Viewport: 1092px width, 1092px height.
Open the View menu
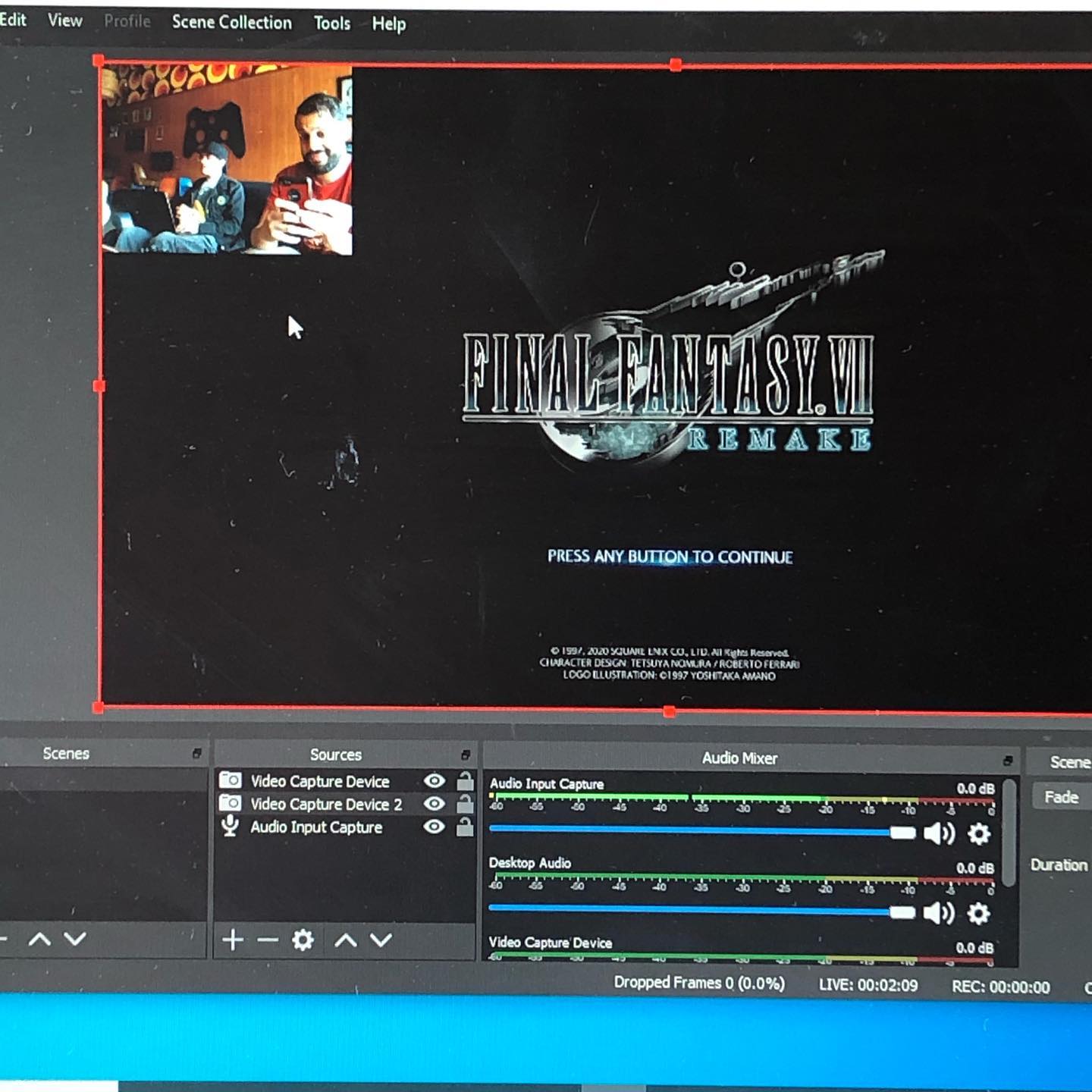tap(65, 20)
